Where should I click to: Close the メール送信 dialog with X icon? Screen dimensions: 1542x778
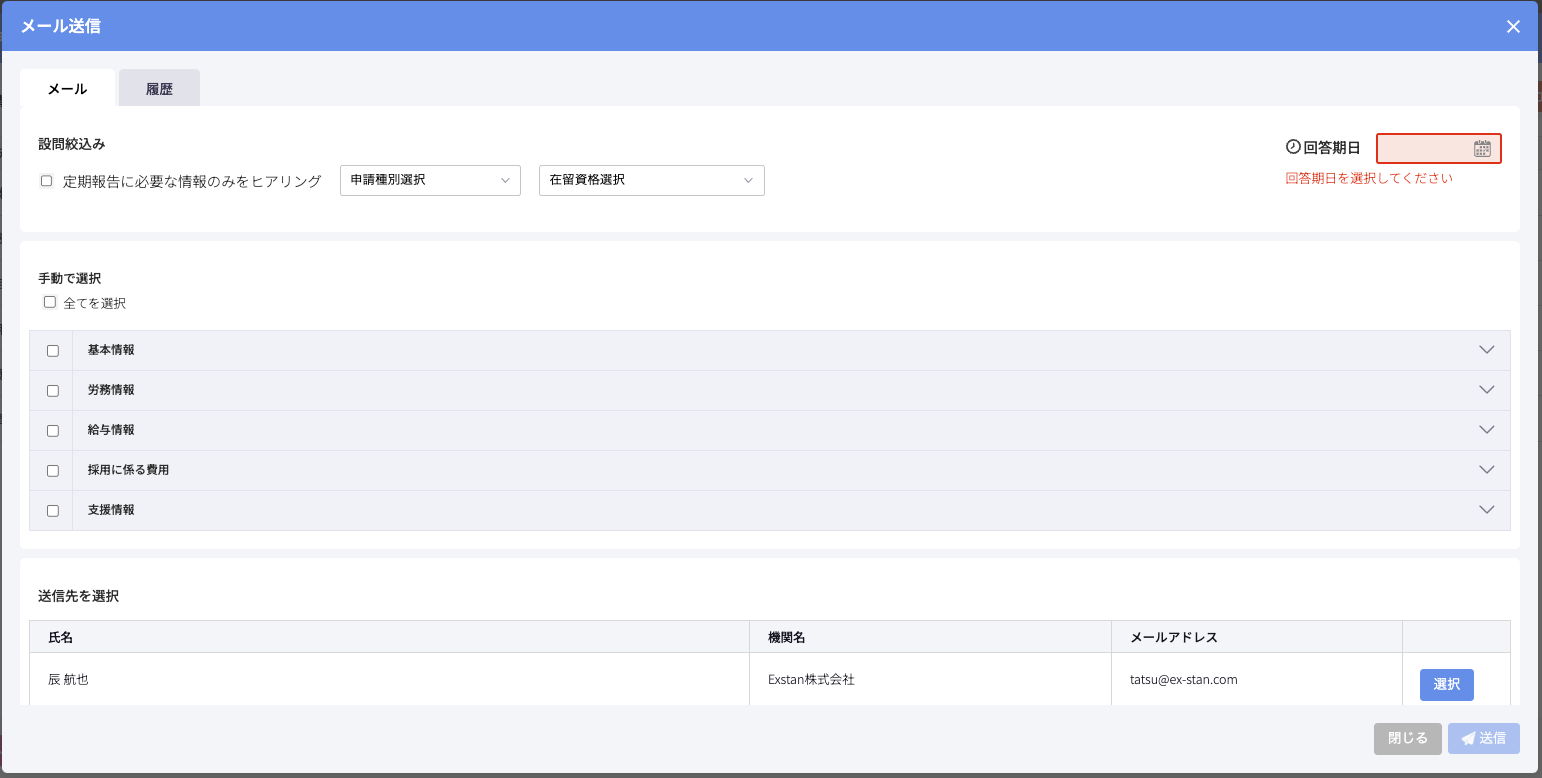[1513, 27]
